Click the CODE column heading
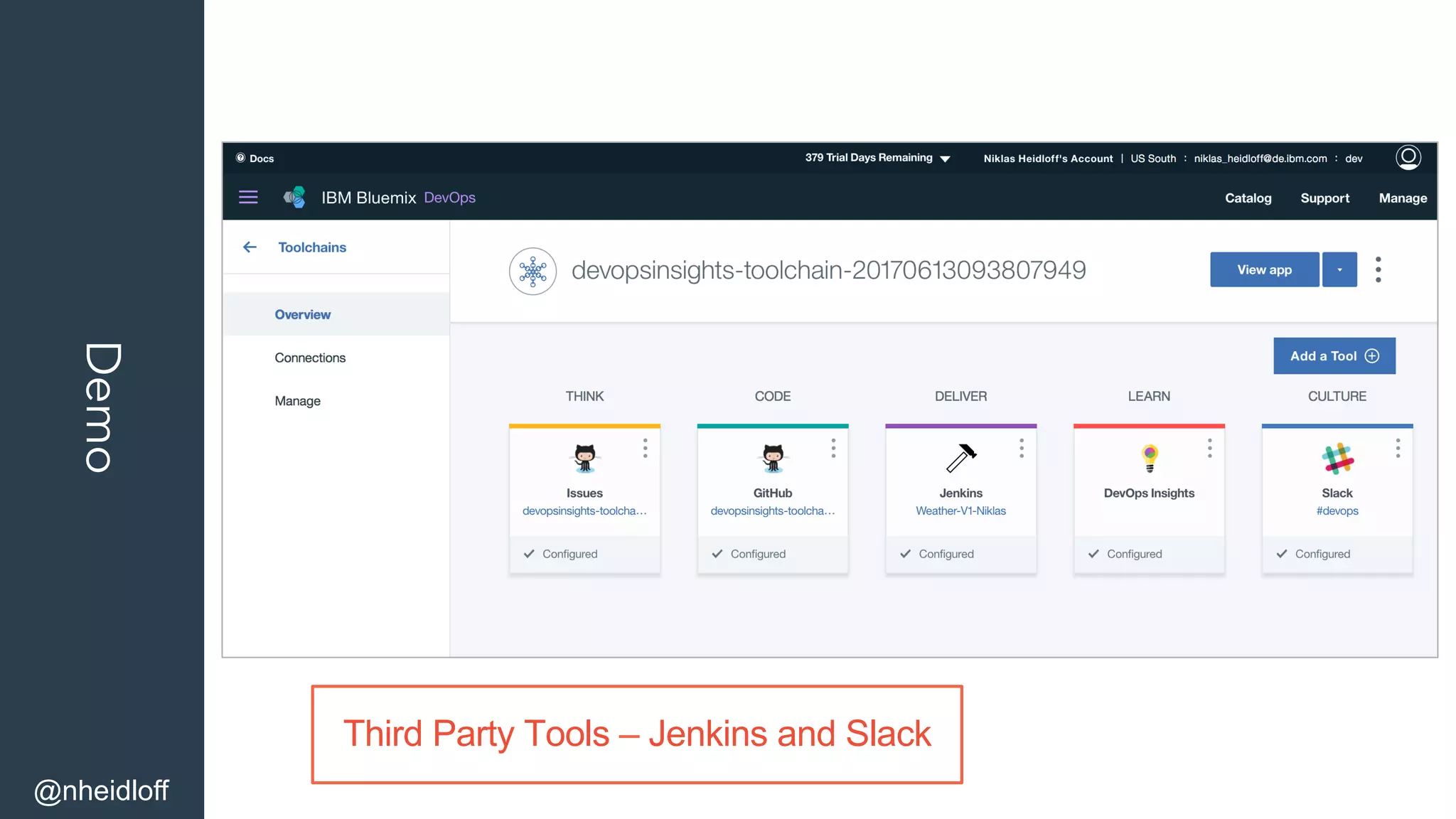This screenshot has width=1456, height=819. [773, 396]
